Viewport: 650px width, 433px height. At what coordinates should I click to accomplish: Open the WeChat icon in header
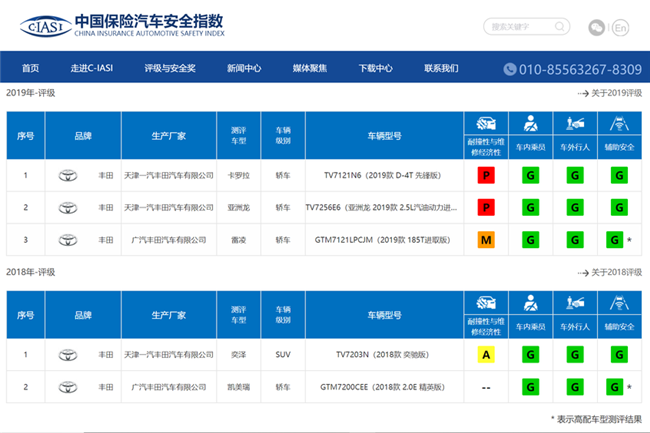click(597, 28)
